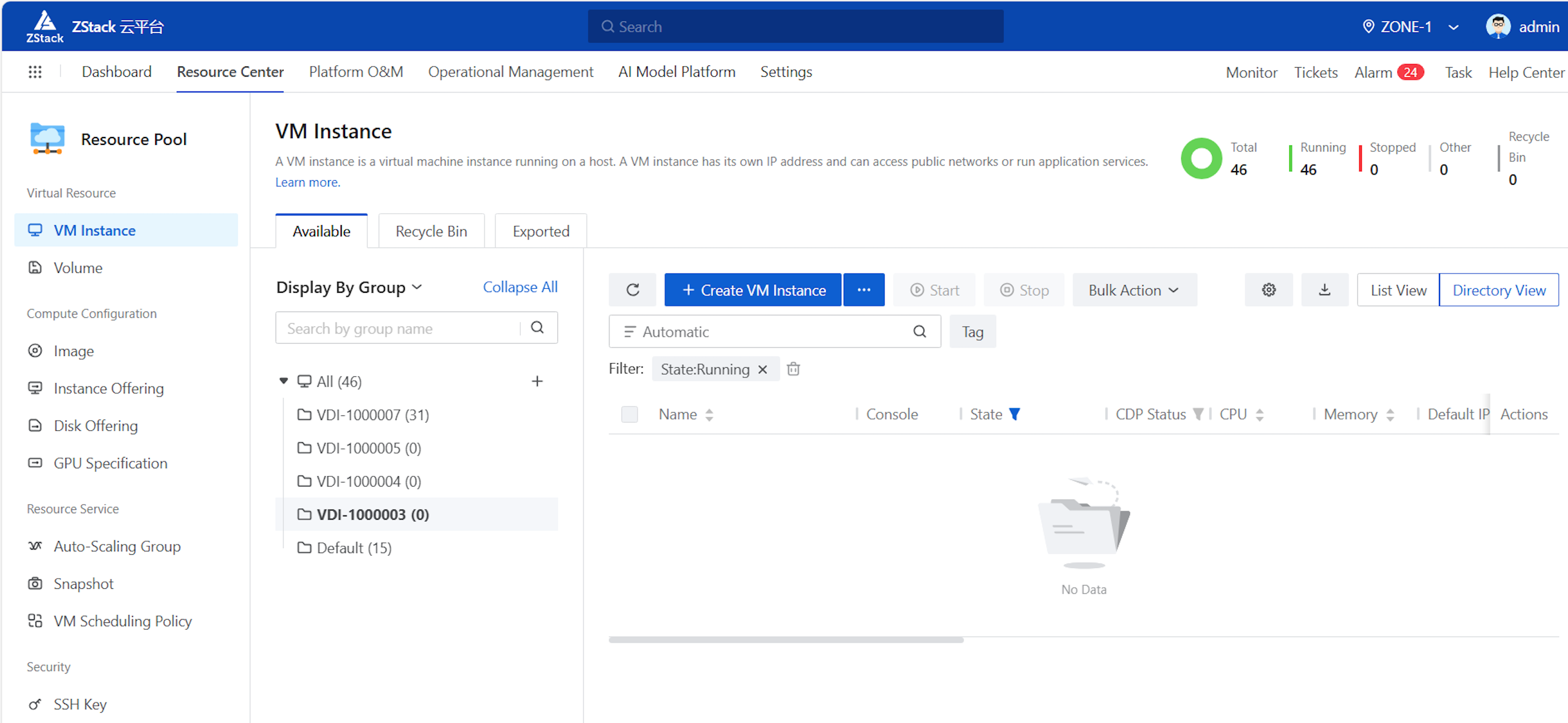Open the app grid launcher icon

(35, 72)
